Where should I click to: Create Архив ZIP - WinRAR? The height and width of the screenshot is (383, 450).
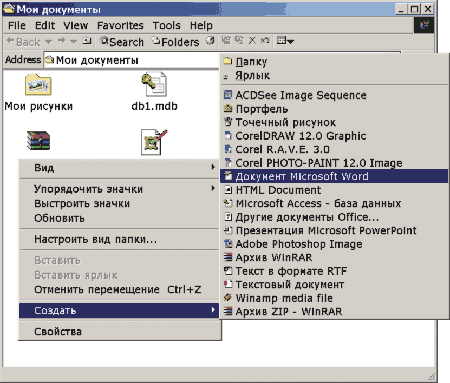(x=334, y=311)
